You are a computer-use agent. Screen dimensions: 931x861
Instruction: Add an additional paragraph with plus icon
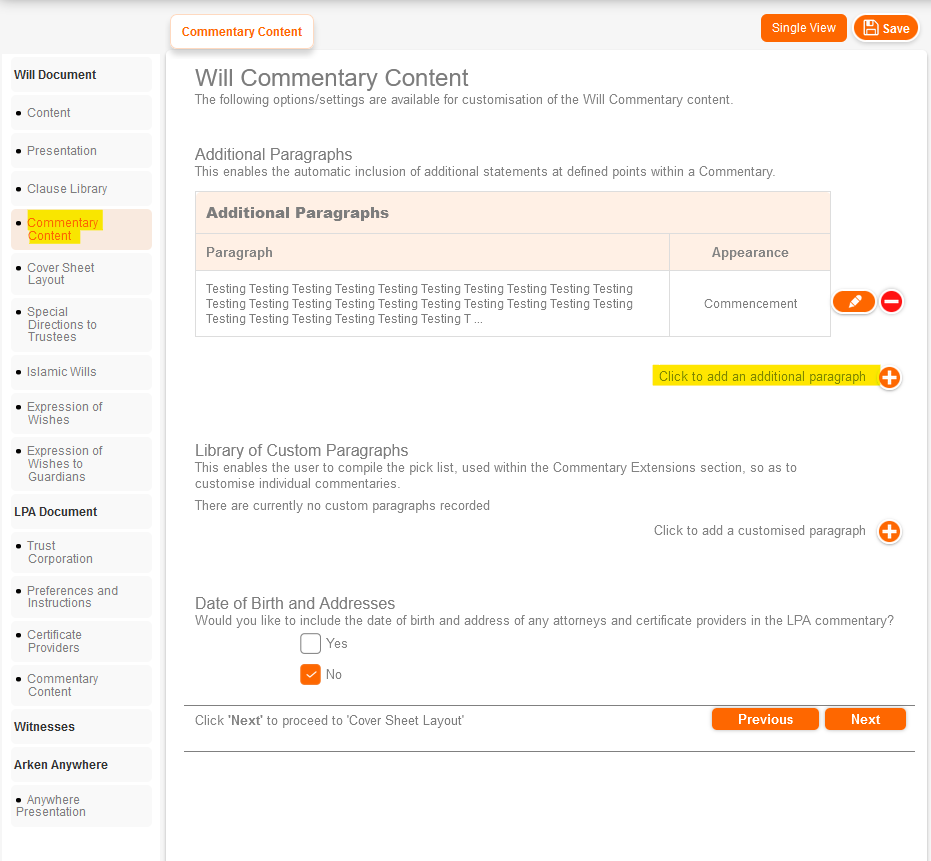(889, 378)
